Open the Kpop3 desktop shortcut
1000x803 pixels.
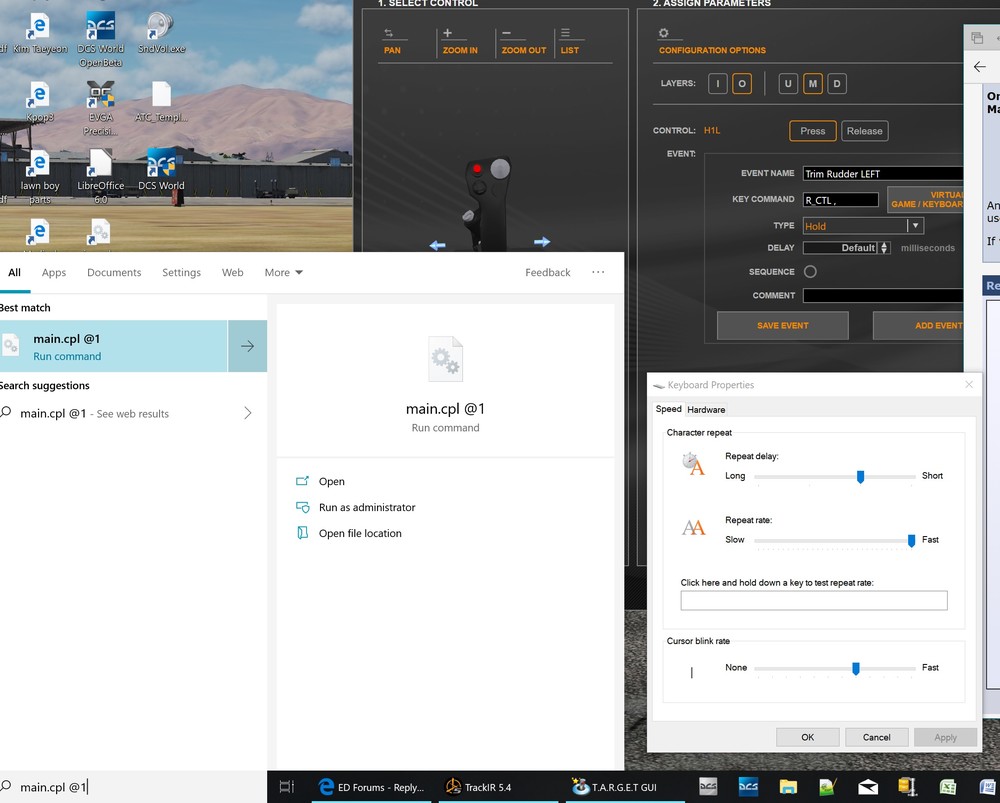click(39, 102)
